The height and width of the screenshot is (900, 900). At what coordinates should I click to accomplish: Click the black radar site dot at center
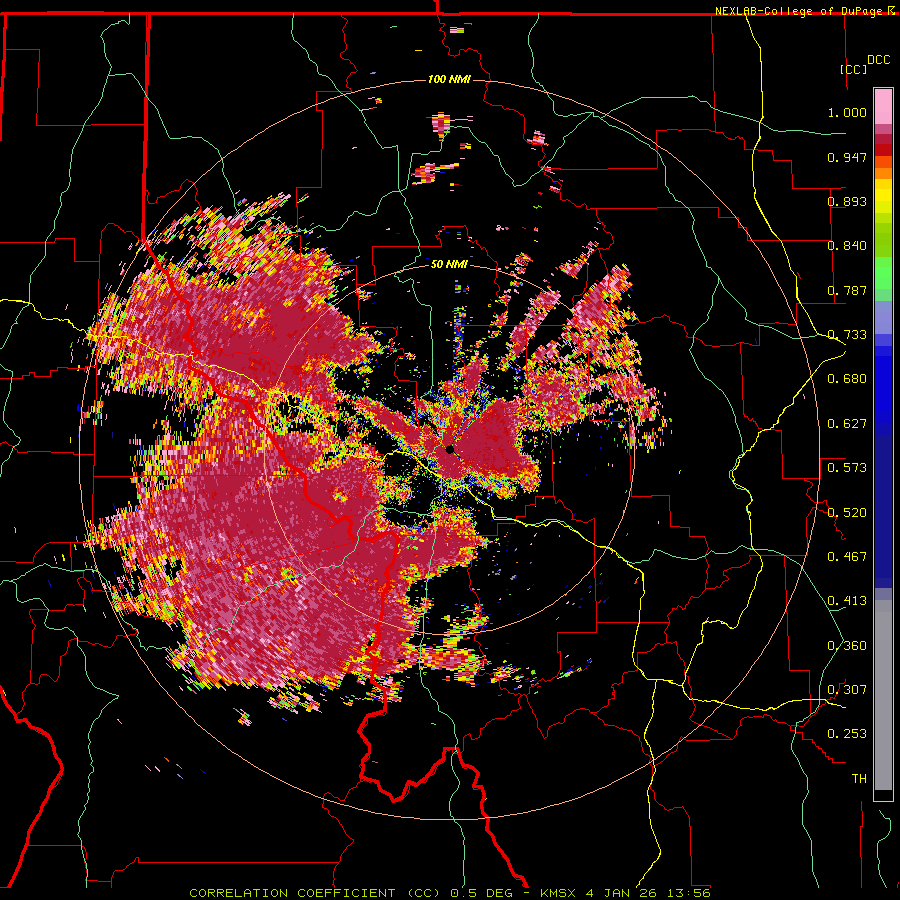[449, 449]
